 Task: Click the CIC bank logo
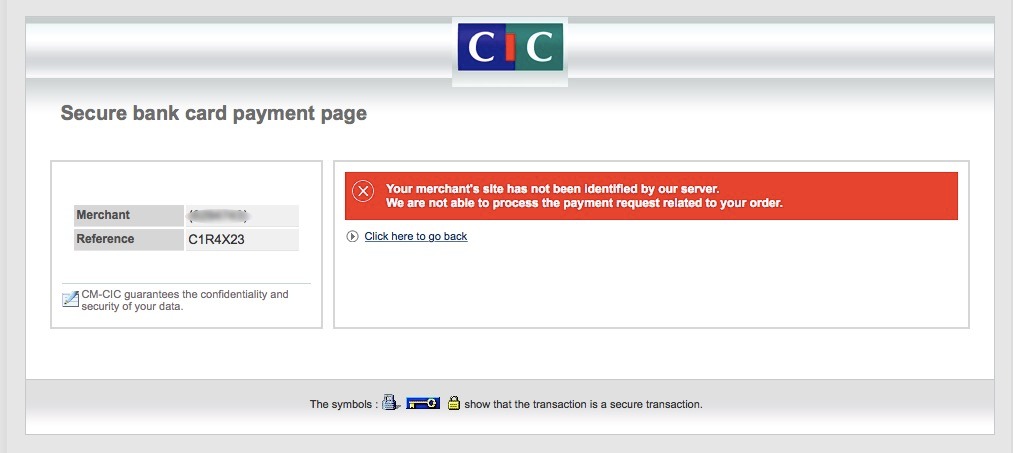(510, 47)
